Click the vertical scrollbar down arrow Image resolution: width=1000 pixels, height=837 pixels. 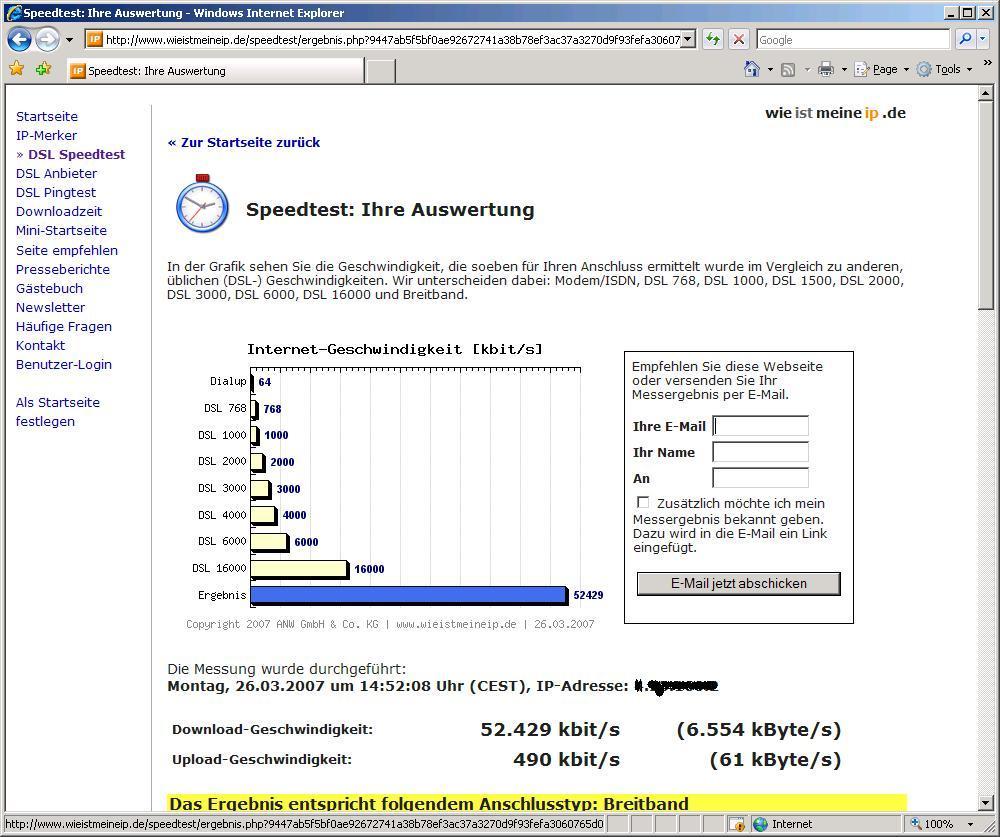pos(985,803)
